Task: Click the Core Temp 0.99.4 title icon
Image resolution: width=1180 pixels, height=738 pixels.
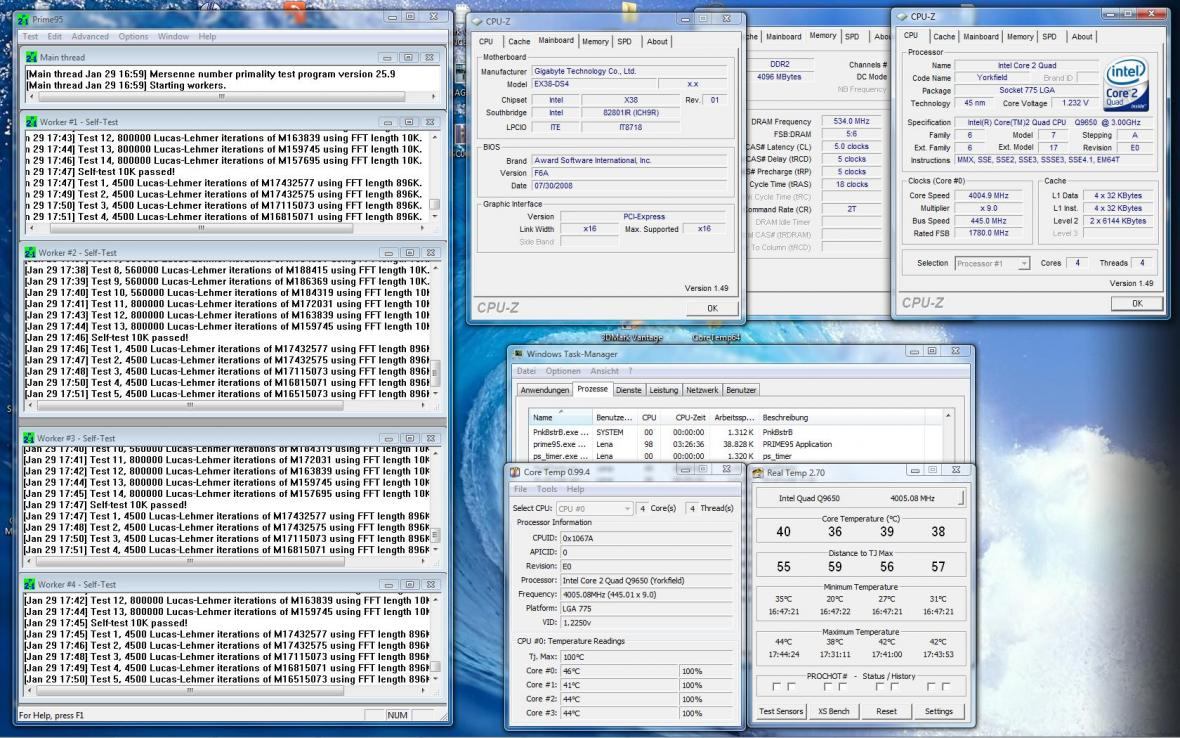Action: pos(515,472)
